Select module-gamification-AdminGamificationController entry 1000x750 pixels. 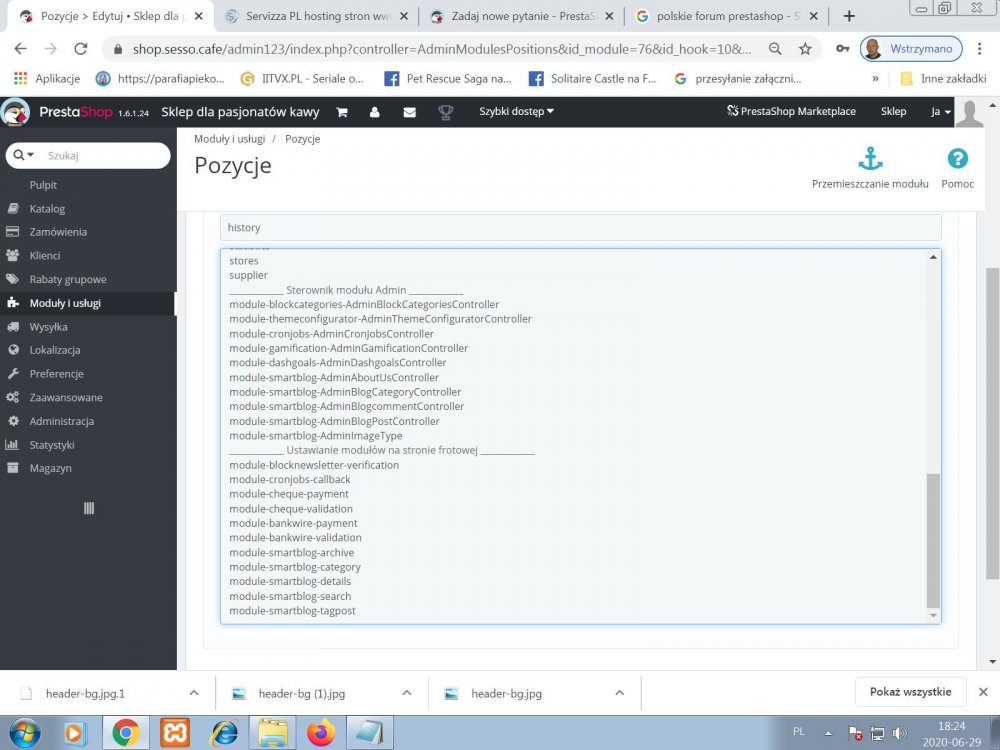point(348,348)
